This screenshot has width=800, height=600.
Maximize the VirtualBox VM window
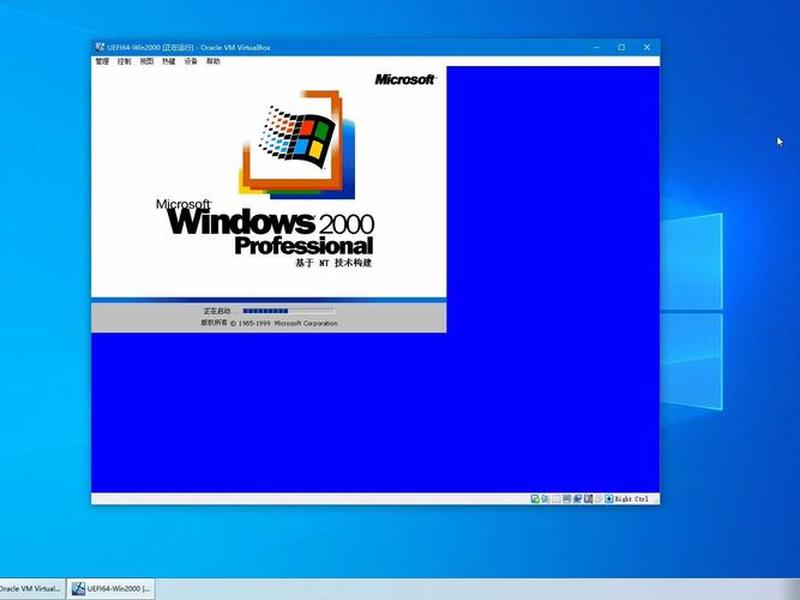621,47
